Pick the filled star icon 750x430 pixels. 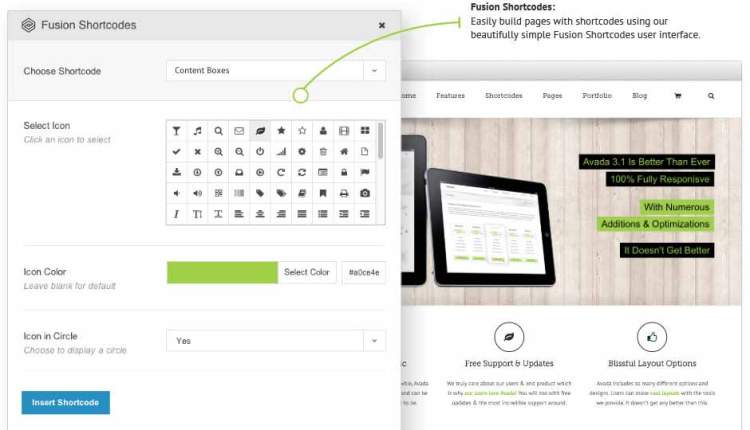tap(281, 131)
